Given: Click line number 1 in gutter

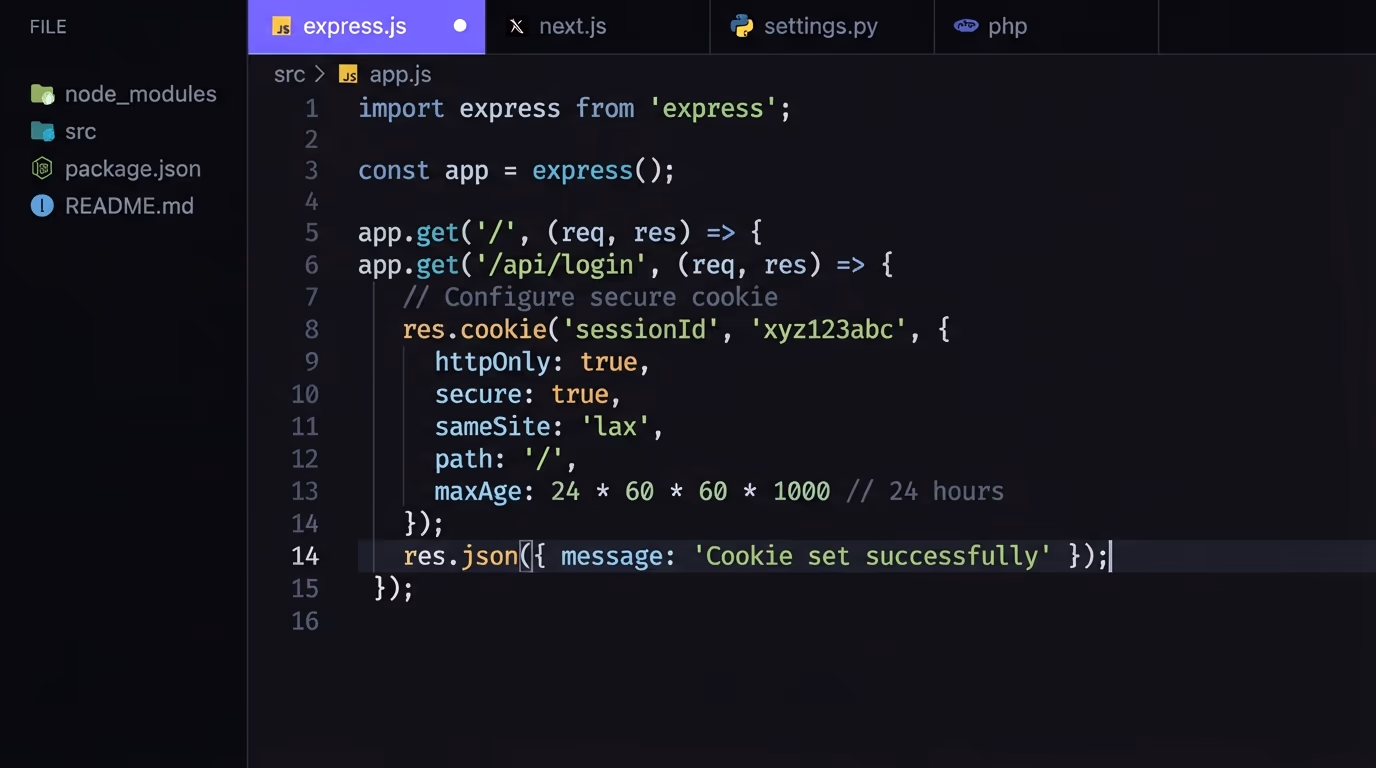Looking at the screenshot, I should pyautogui.click(x=312, y=108).
